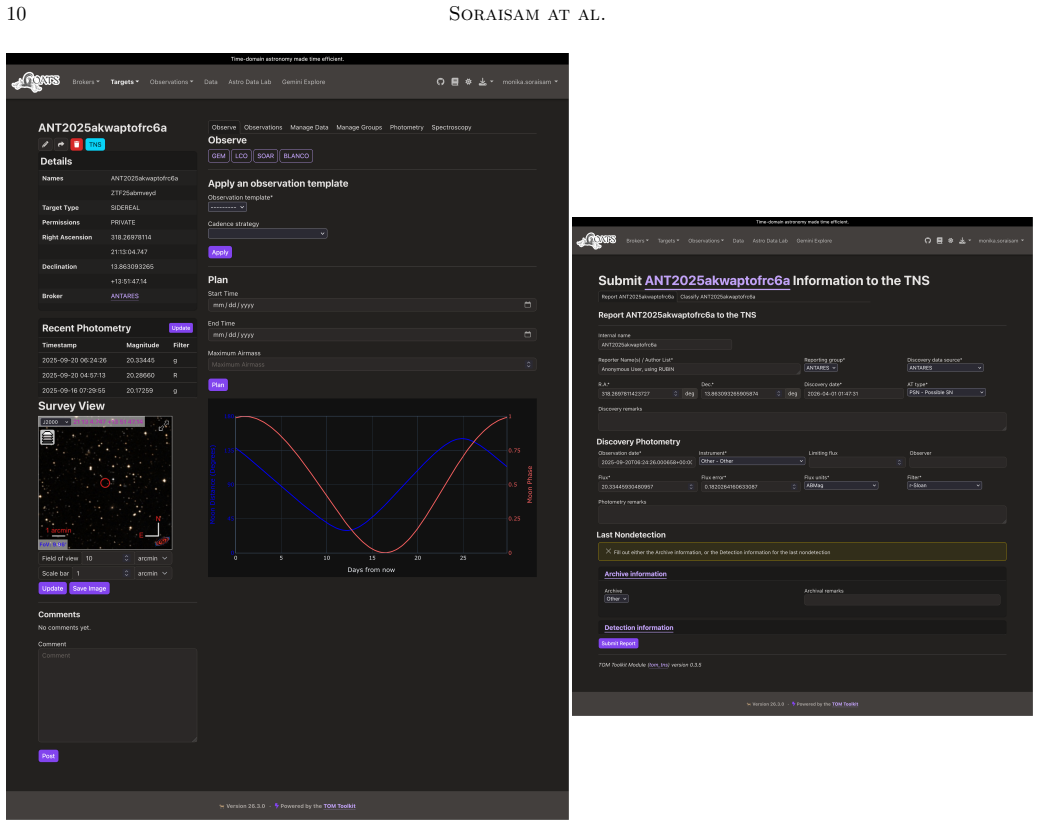Click the purple Plan button
Viewport: 1039px width, 826px height.
(218, 385)
